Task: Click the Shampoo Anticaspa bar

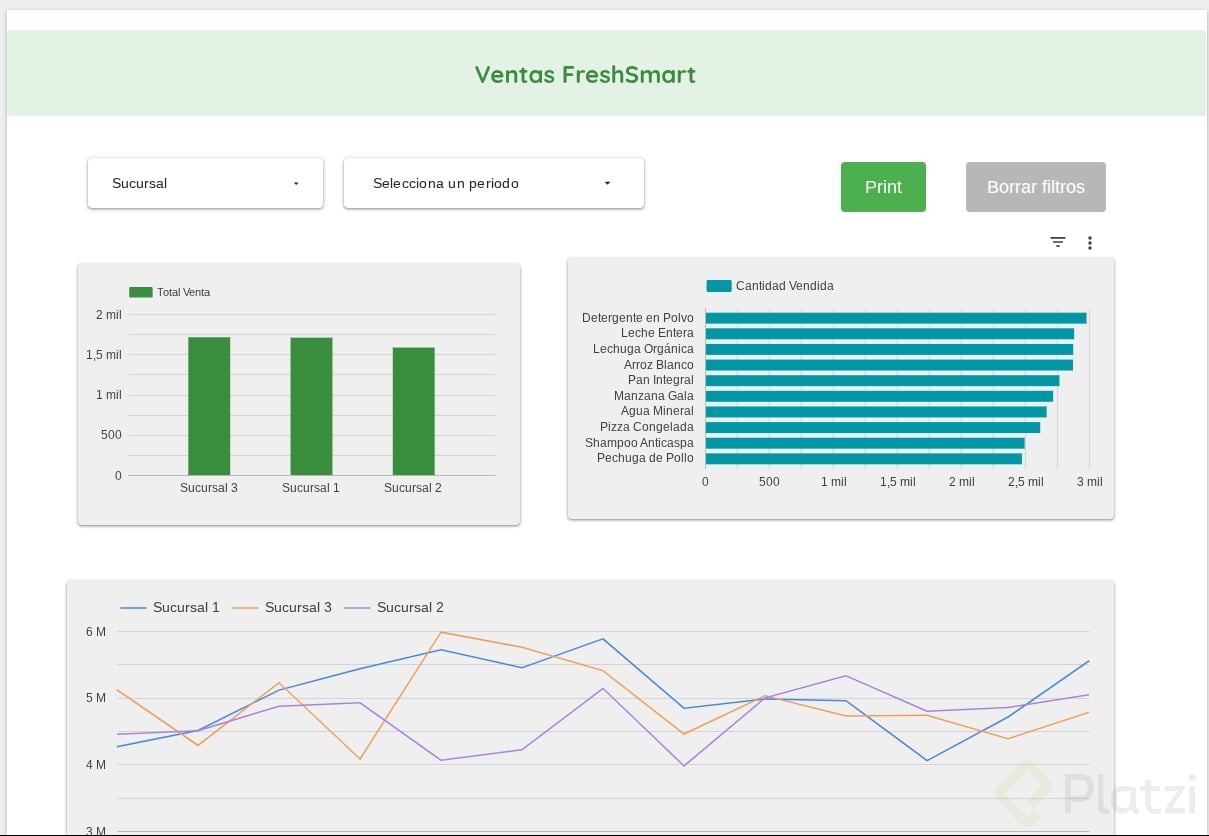Action: (865, 443)
